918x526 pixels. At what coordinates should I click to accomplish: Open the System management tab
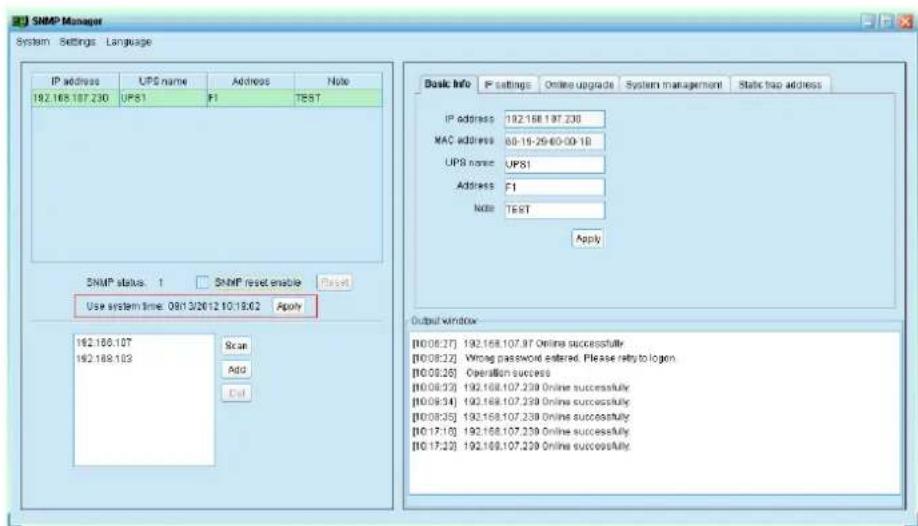pyautogui.click(x=674, y=84)
